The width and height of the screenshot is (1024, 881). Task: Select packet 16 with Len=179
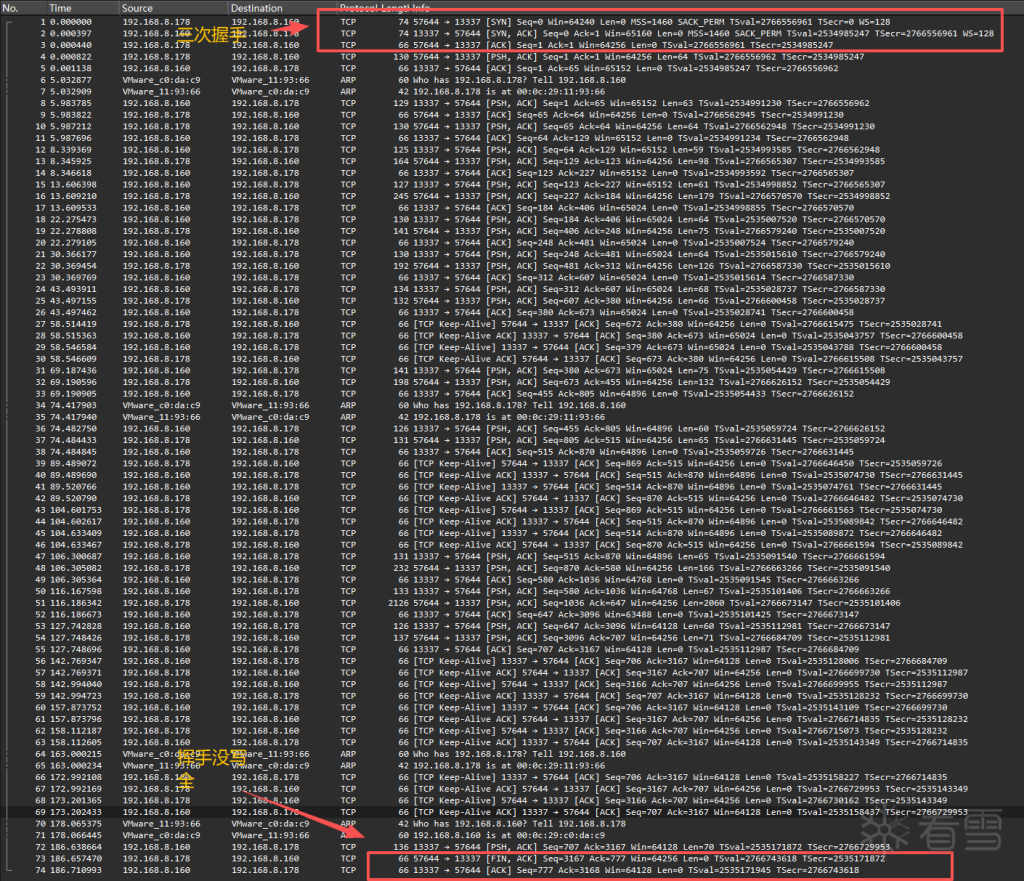pos(512,196)
